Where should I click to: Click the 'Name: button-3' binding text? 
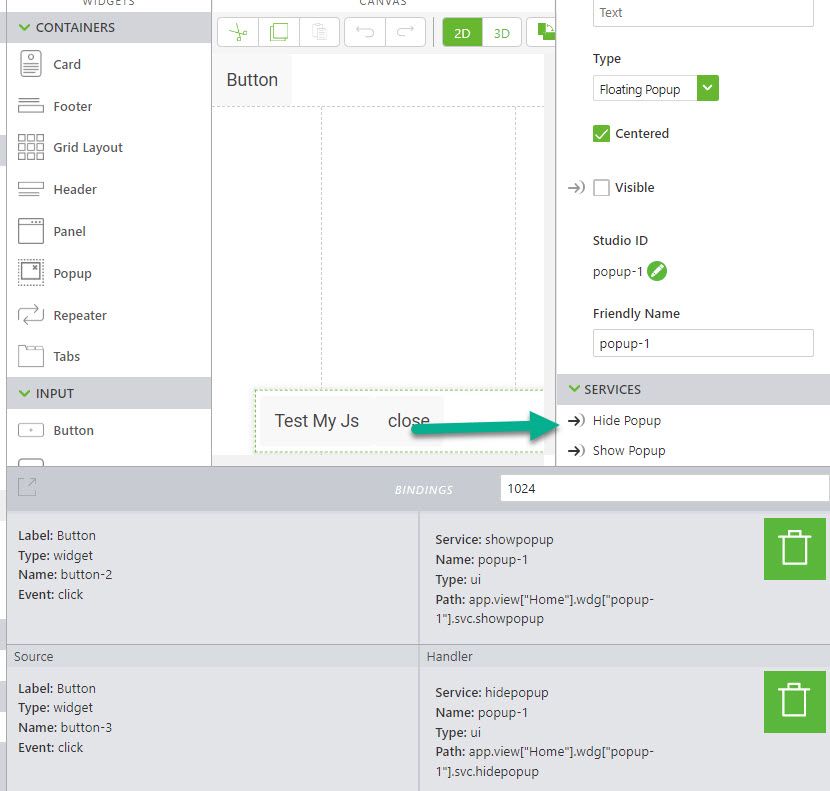tap(65, 727)
